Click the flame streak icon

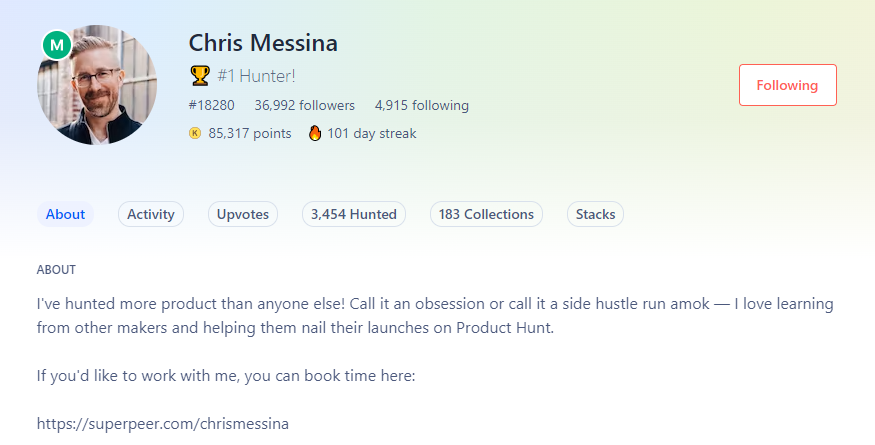[315, 133]
